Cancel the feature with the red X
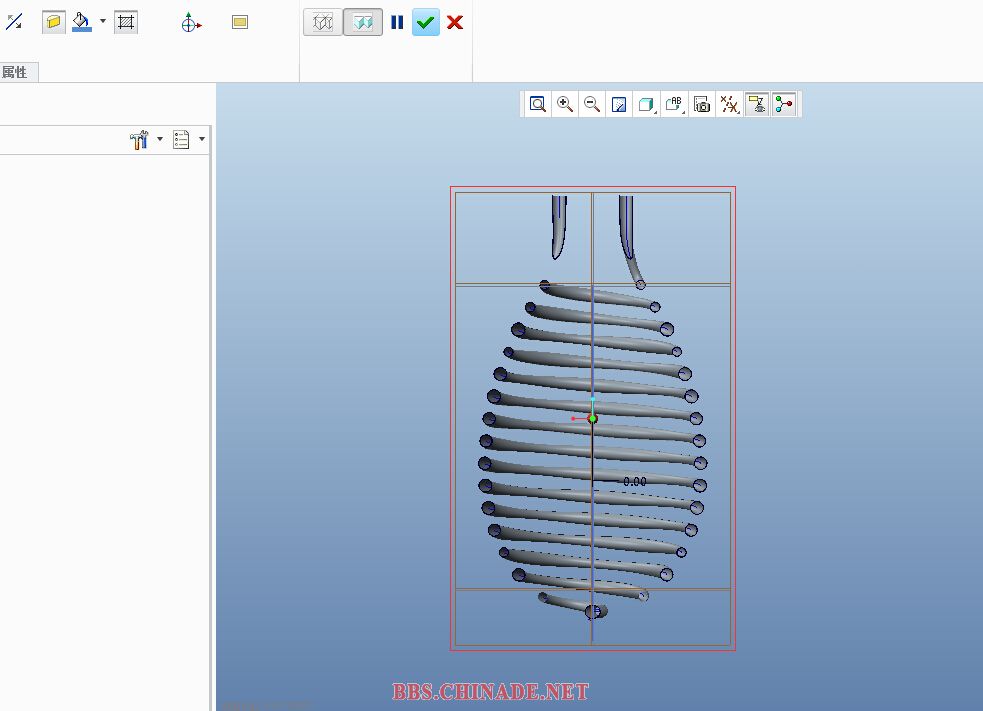This screenshot has height=711, width=983. (455, 22)
